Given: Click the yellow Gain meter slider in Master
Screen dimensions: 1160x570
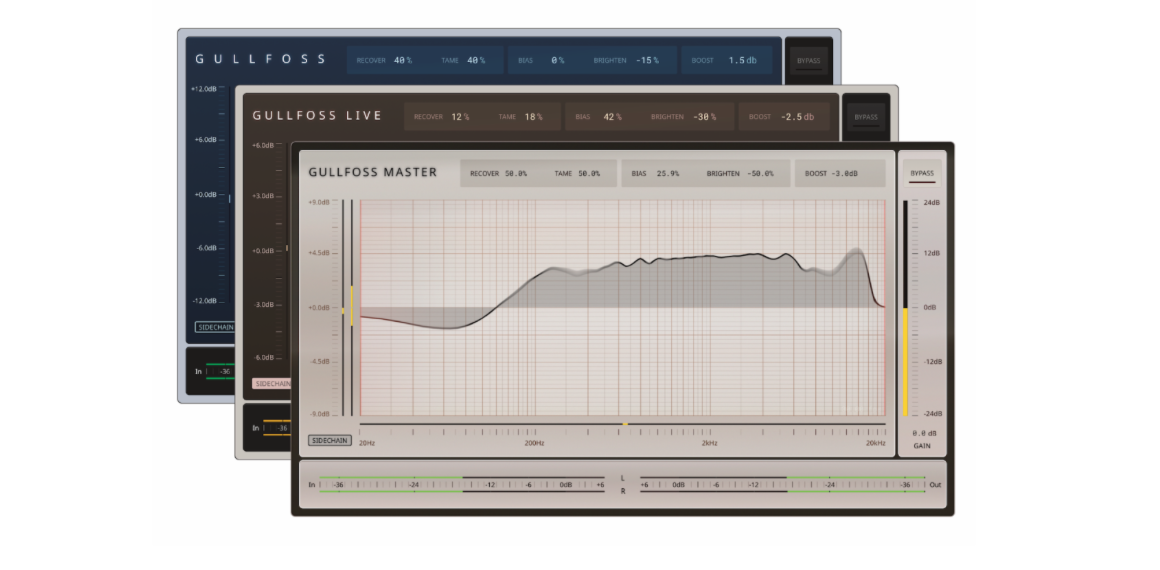Looking at the screenshot, I should point(906,360).
